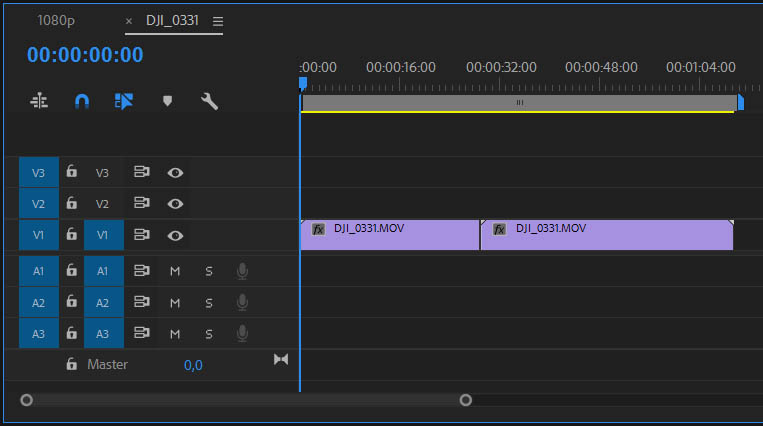Screen dimensions: 763x426
Task: Close the DJI_0331 sequence tab
Action: (x=128, y=21)
